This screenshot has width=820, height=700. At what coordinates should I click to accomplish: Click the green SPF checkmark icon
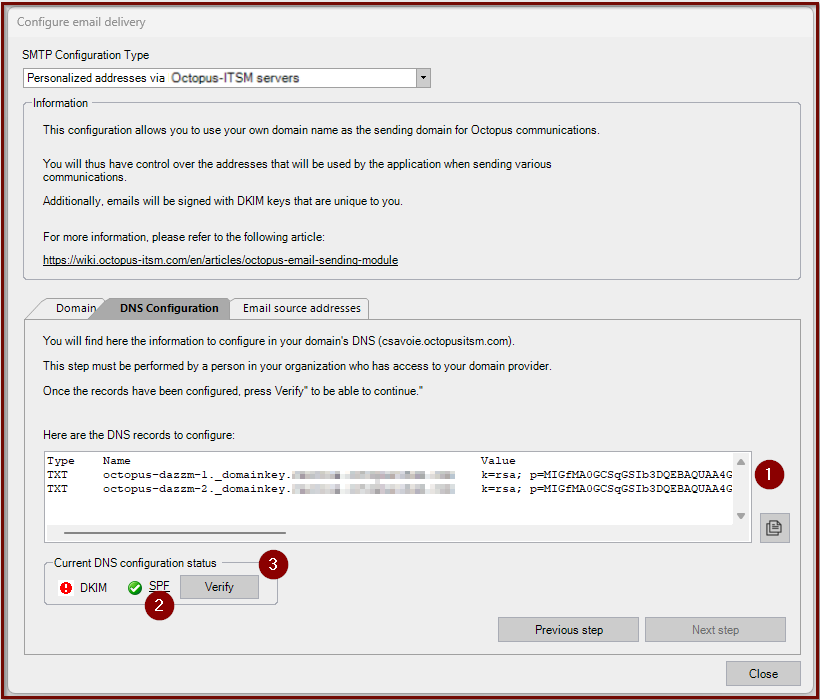coord(134,587)
